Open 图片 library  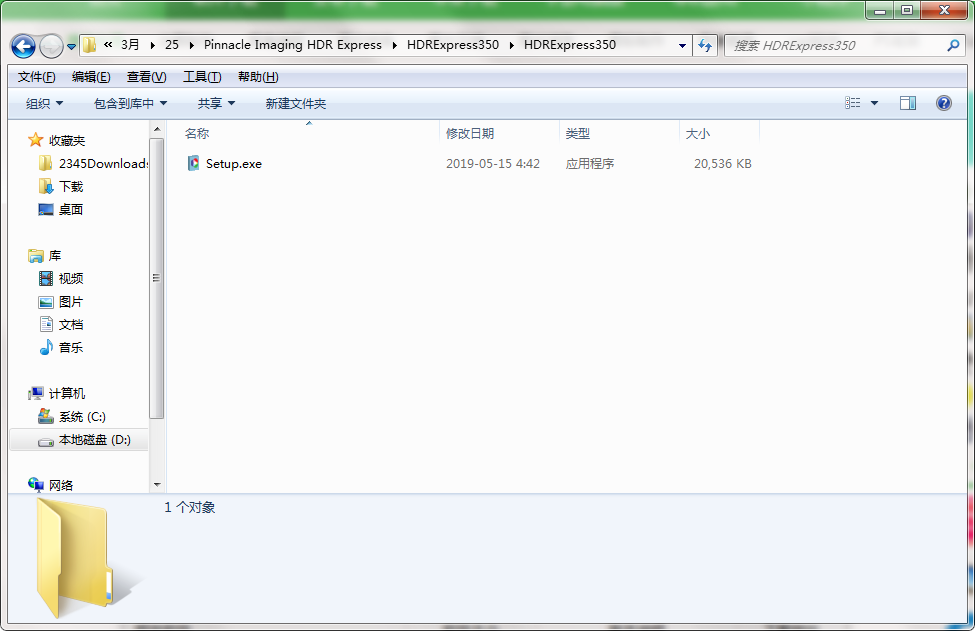tap(71, 302)
